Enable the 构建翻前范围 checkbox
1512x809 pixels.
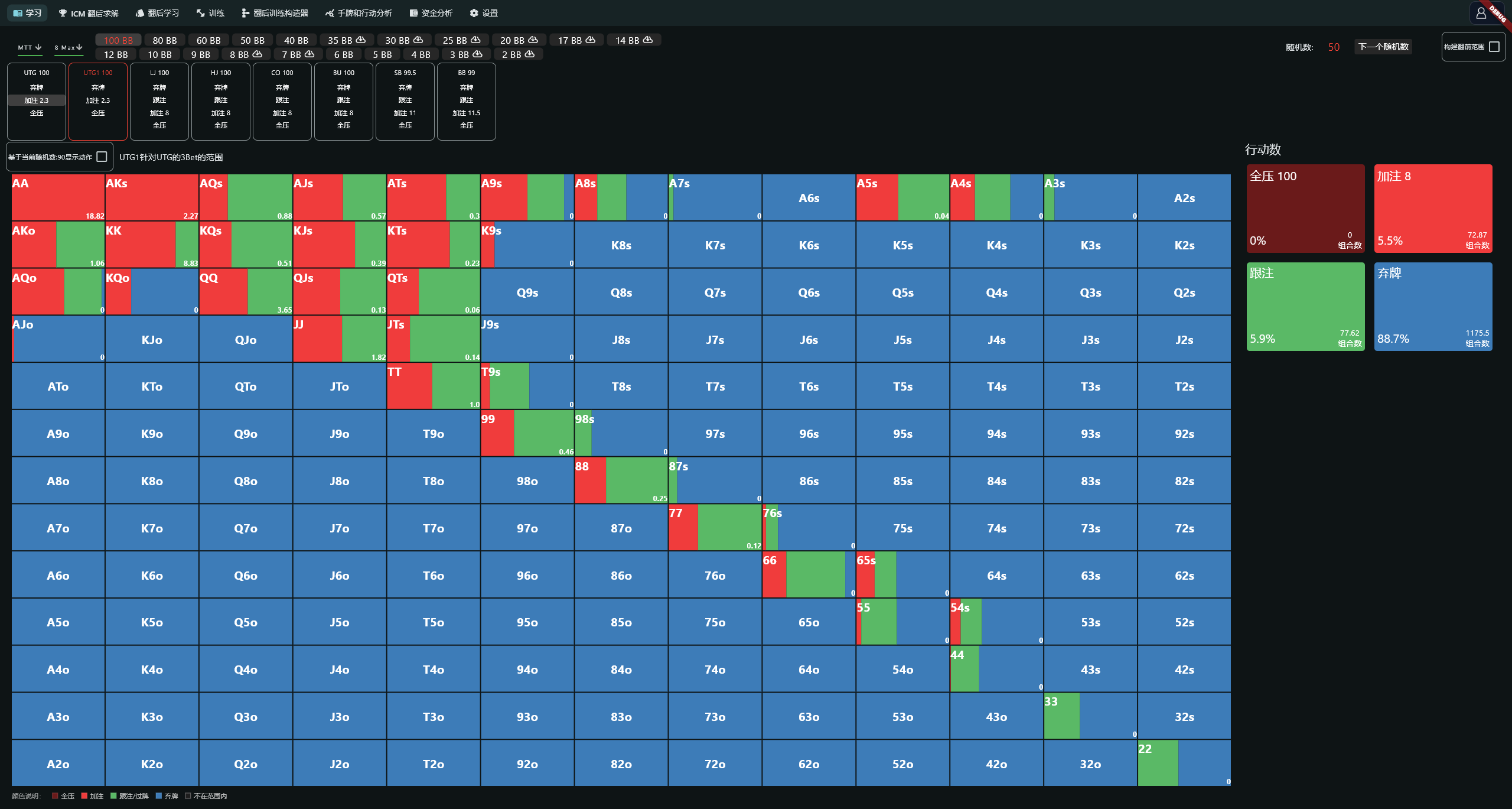pos(1494,47)
